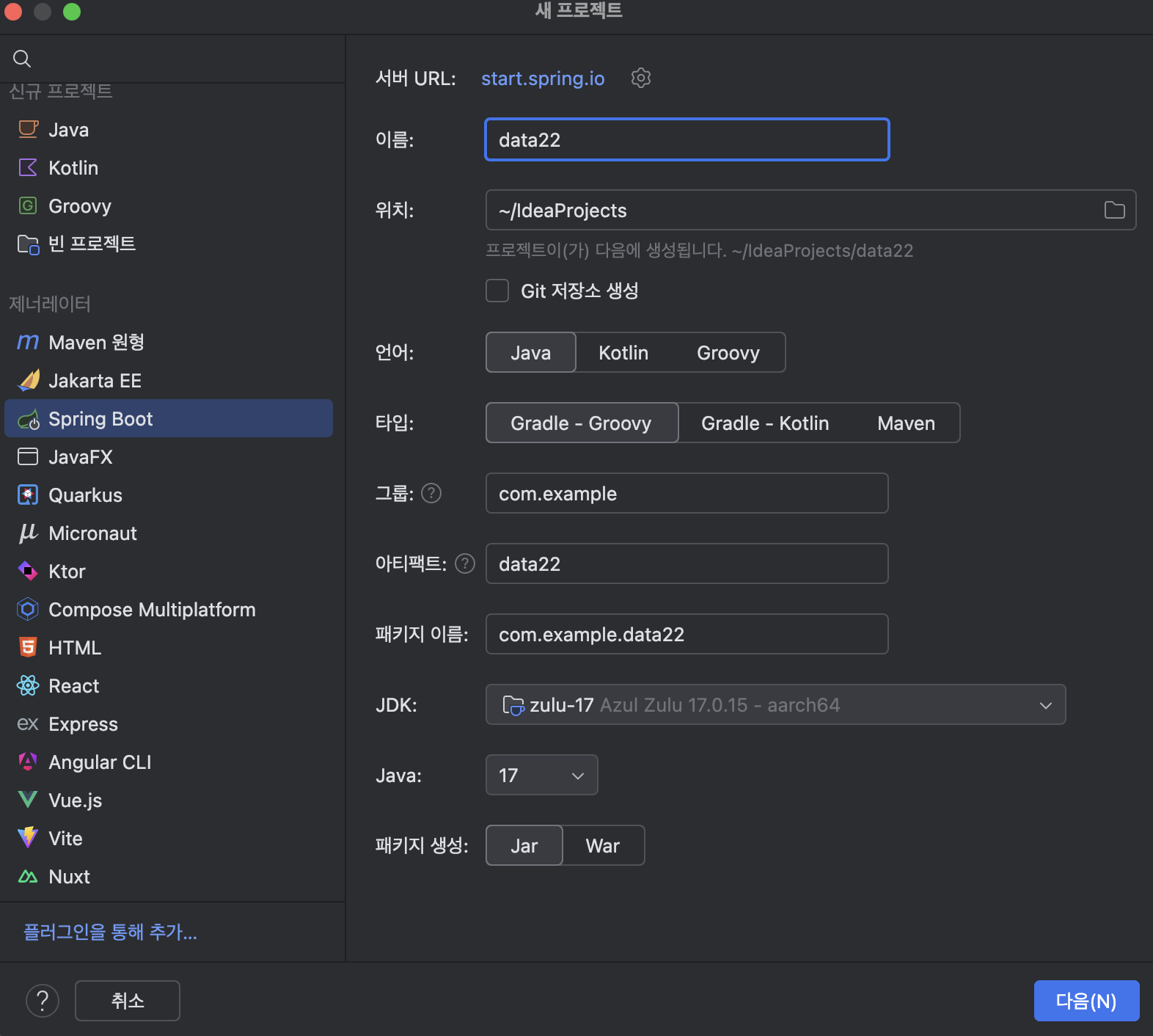Choose Maven build type

pos(907,423)
